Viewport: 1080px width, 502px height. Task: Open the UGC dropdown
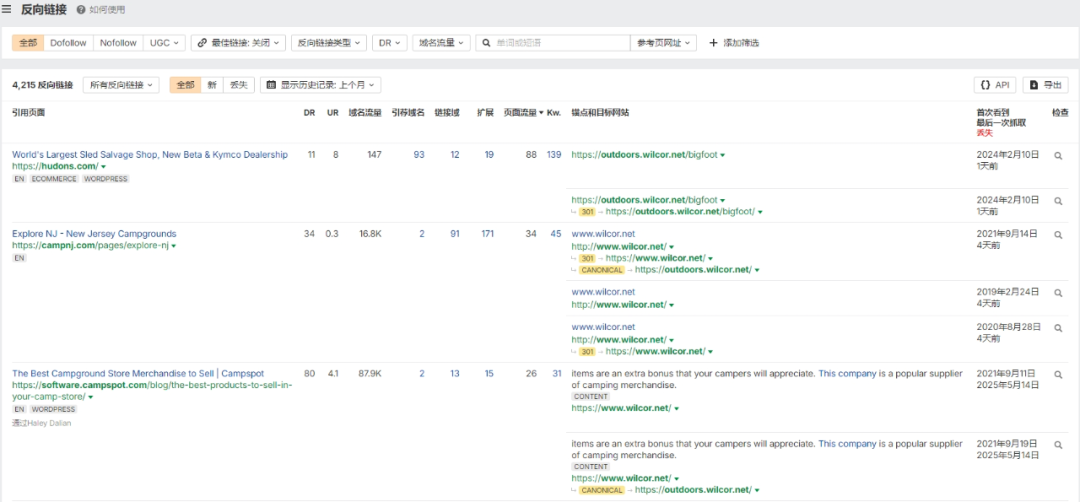pyautogui.click(x=164, y=43)
